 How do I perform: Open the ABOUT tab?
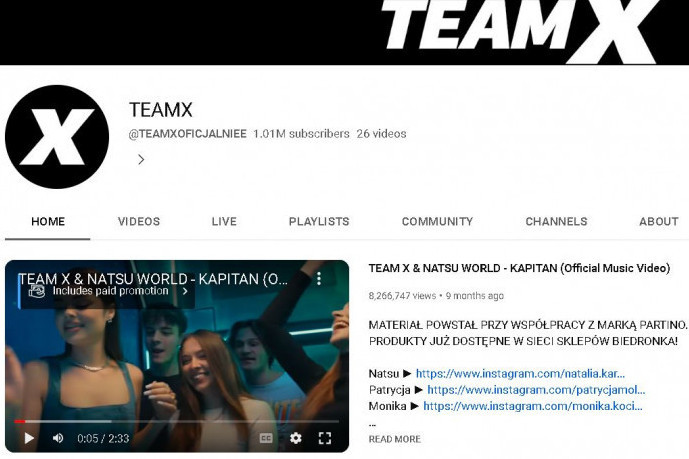[658, 221]
